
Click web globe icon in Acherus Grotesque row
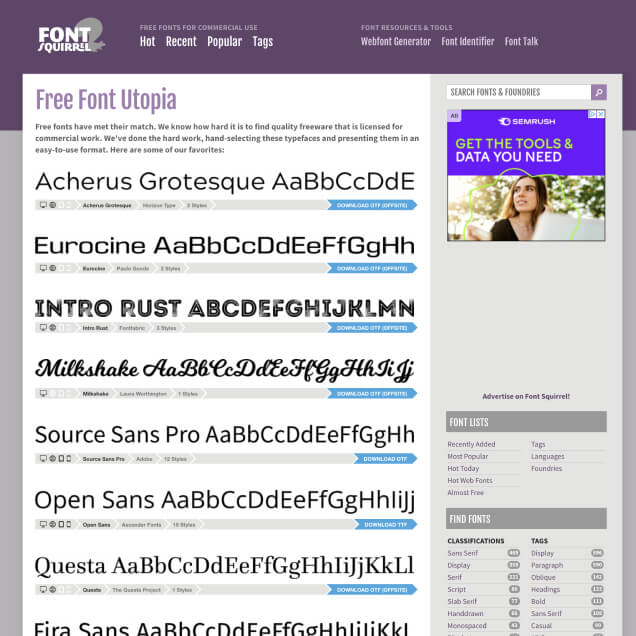[x=53, y=205]
